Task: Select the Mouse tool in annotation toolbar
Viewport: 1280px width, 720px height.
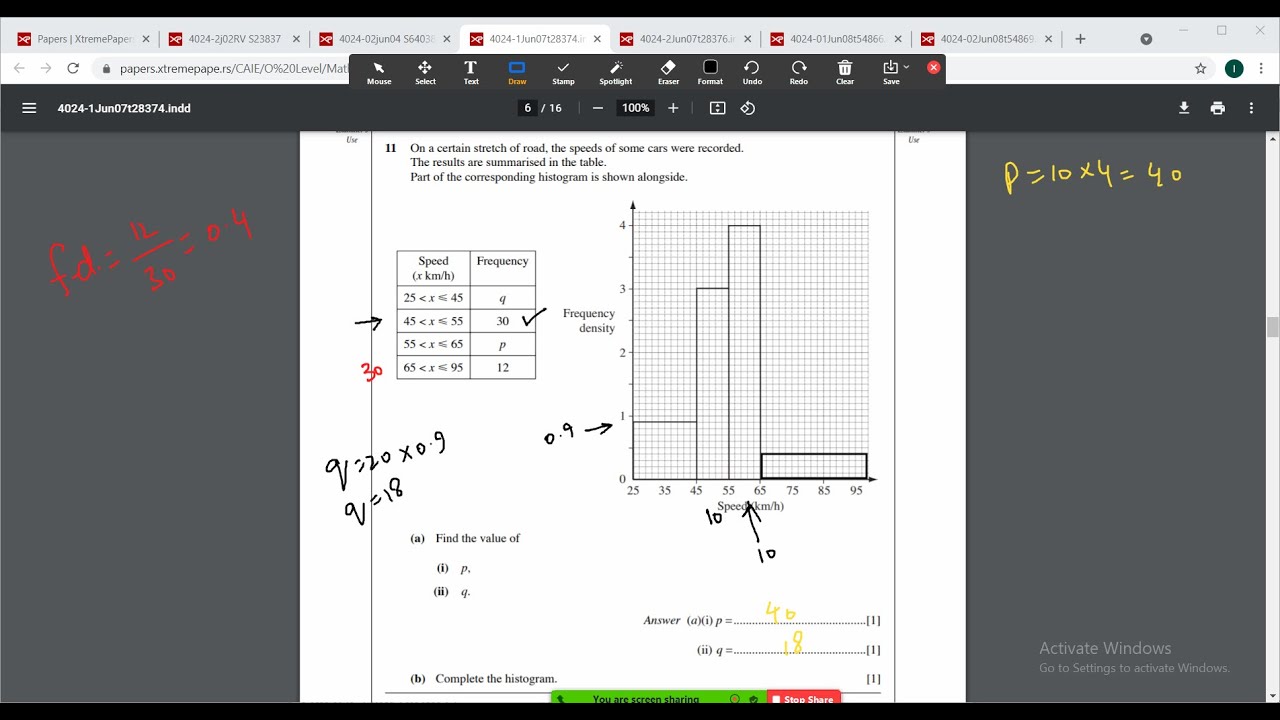Action: [x=379, y=72]
